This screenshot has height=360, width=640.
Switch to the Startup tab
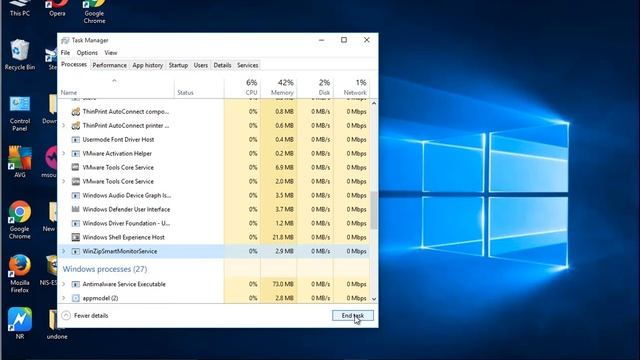point(178,65)
